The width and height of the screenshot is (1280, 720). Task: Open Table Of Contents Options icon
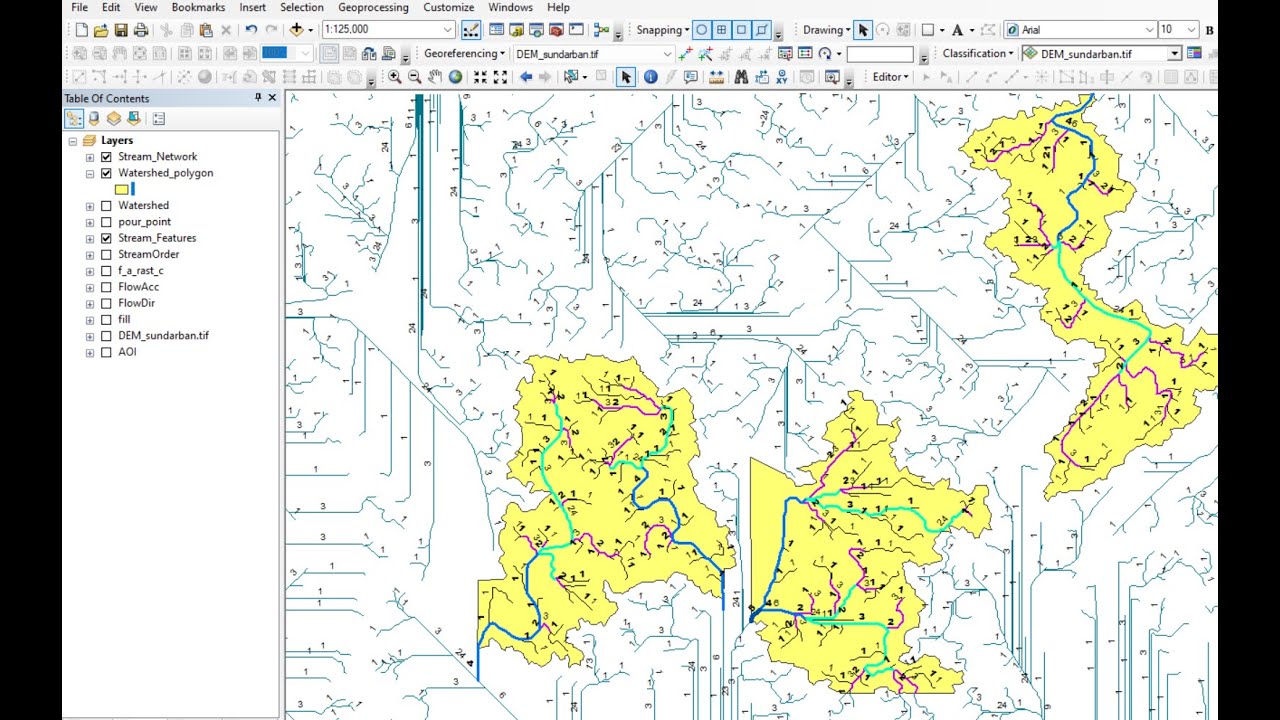tap(158, 118)
